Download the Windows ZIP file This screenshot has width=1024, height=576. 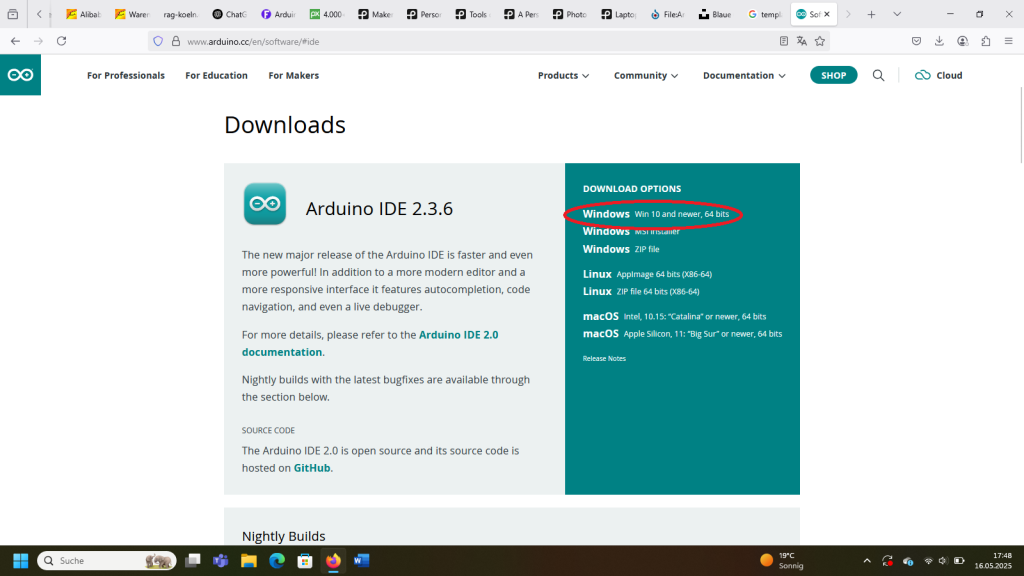[621, 249]
